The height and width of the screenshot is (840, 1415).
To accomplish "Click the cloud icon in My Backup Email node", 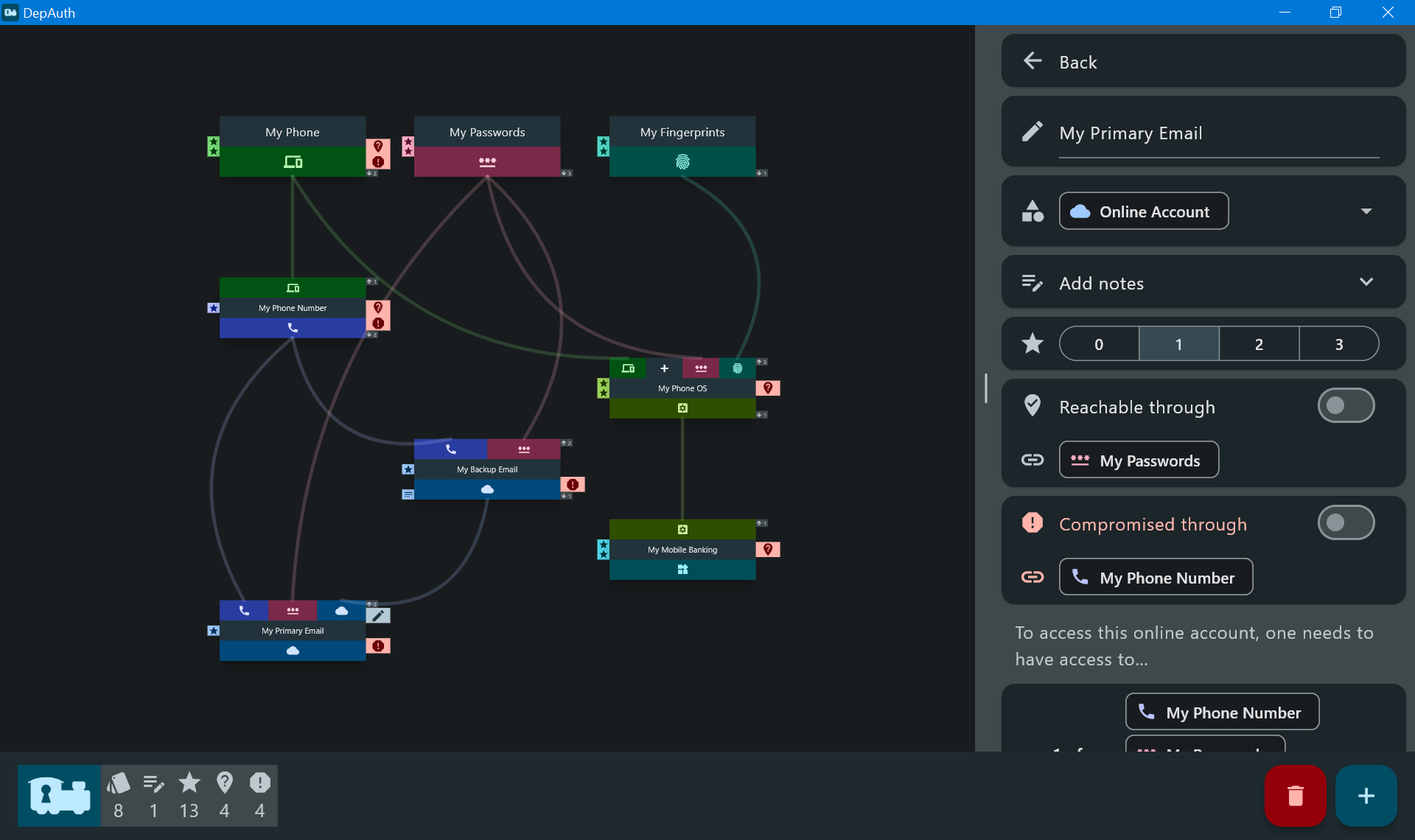I will pos(487,489).
